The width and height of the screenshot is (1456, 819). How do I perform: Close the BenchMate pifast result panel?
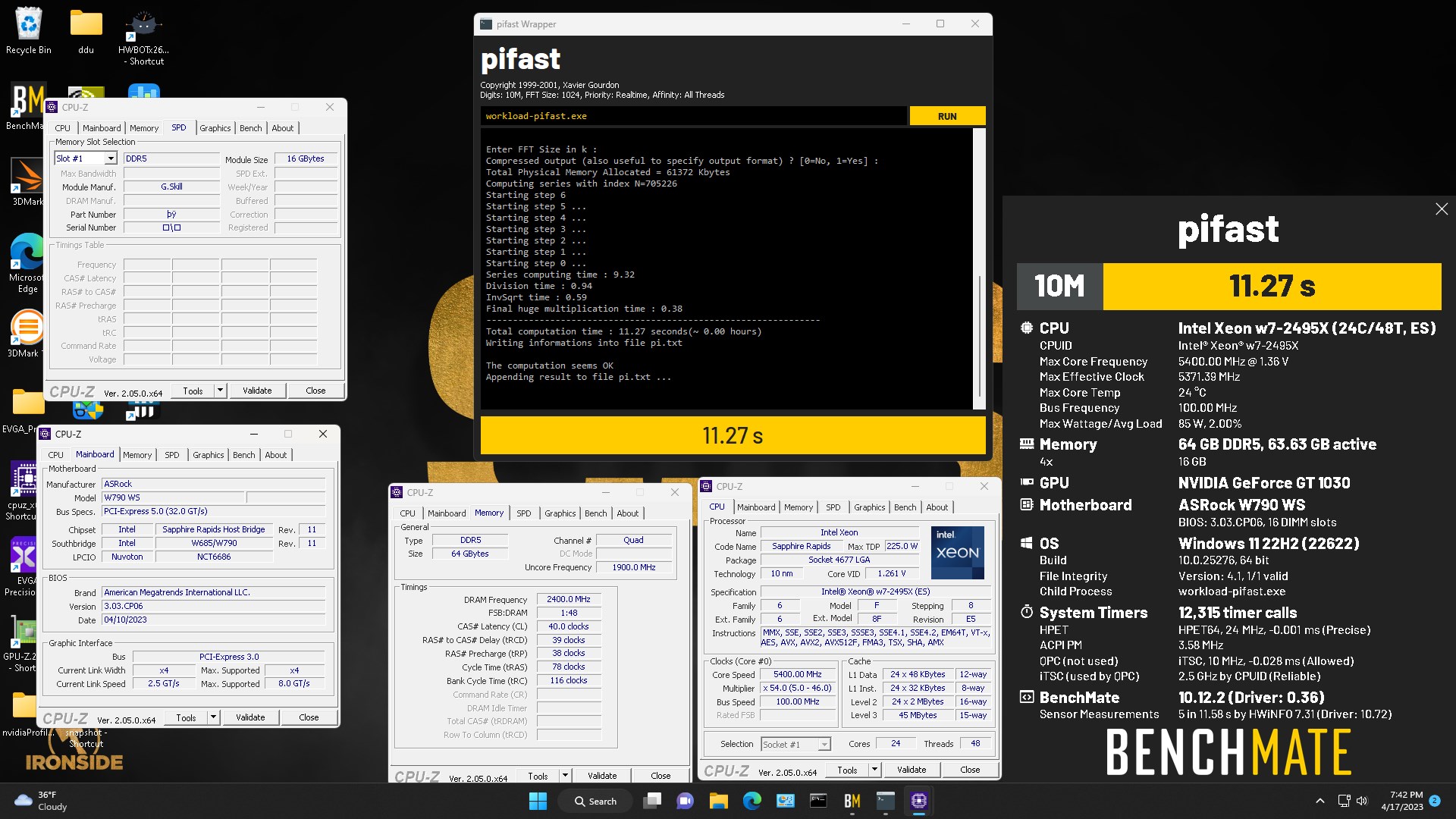pyautogui.click(x=1442, y=209)
